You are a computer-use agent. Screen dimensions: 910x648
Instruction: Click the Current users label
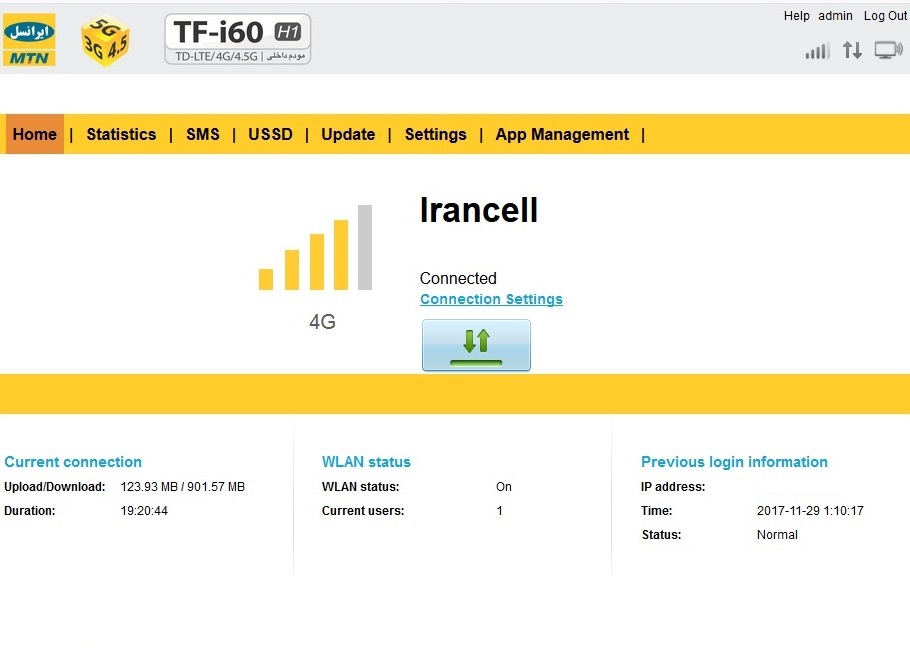pyautogui.click(x=363, y=511)
